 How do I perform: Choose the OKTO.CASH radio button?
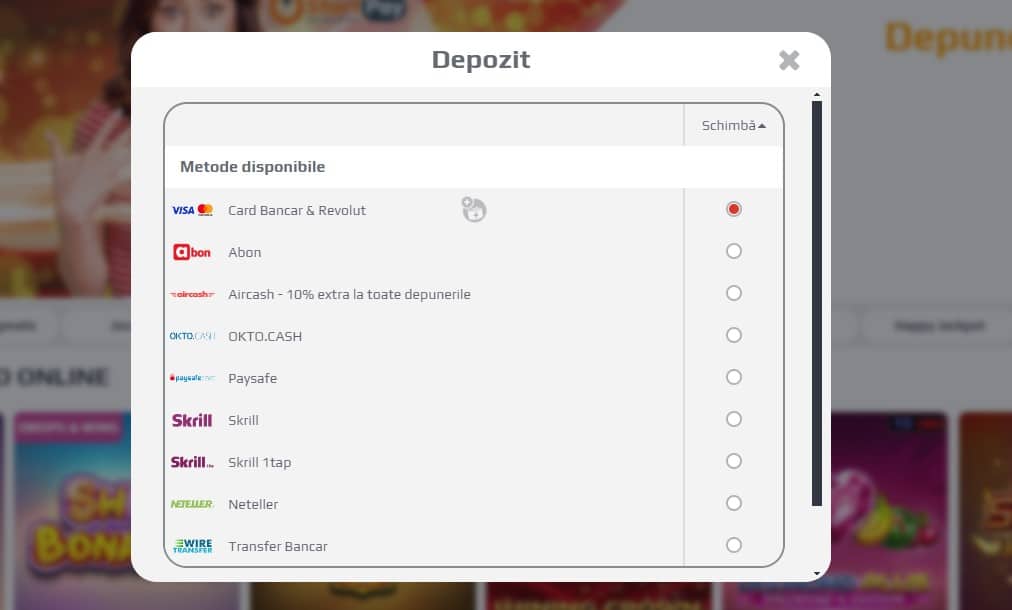pos(734,335)
